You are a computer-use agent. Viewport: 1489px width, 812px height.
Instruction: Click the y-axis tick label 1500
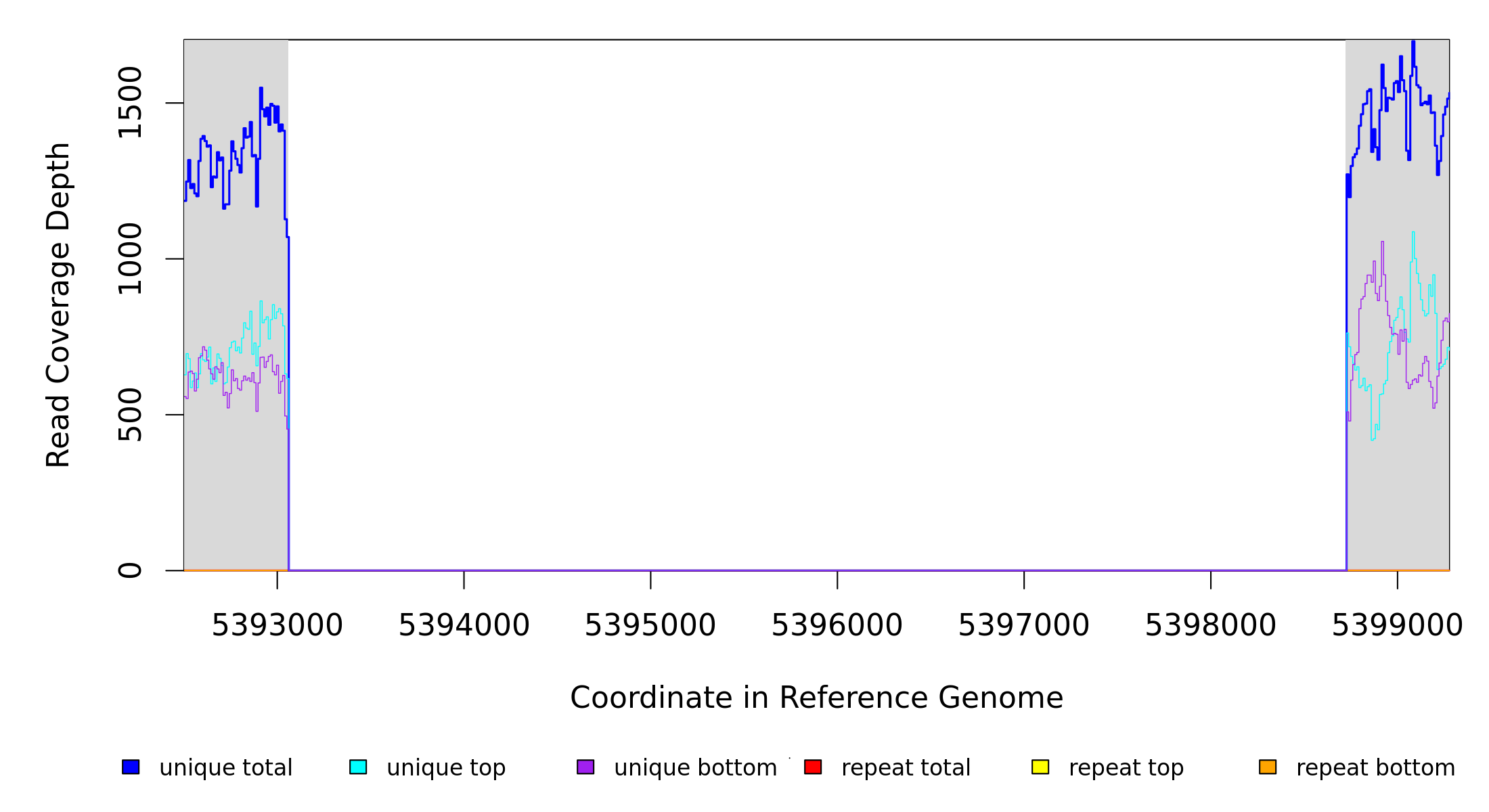tap(130, 103)
